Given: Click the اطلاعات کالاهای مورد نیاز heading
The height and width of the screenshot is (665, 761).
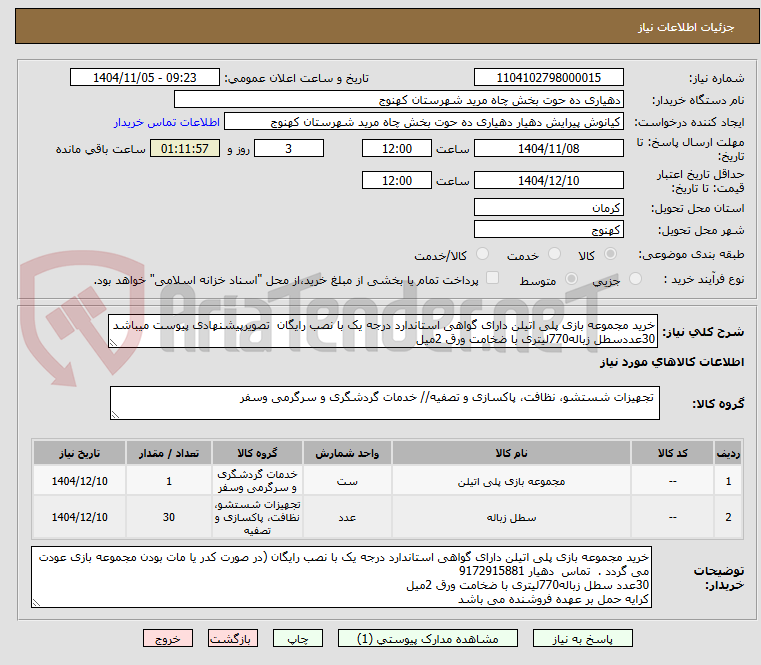Looking at the screenshot, I should tap(672, 362).
